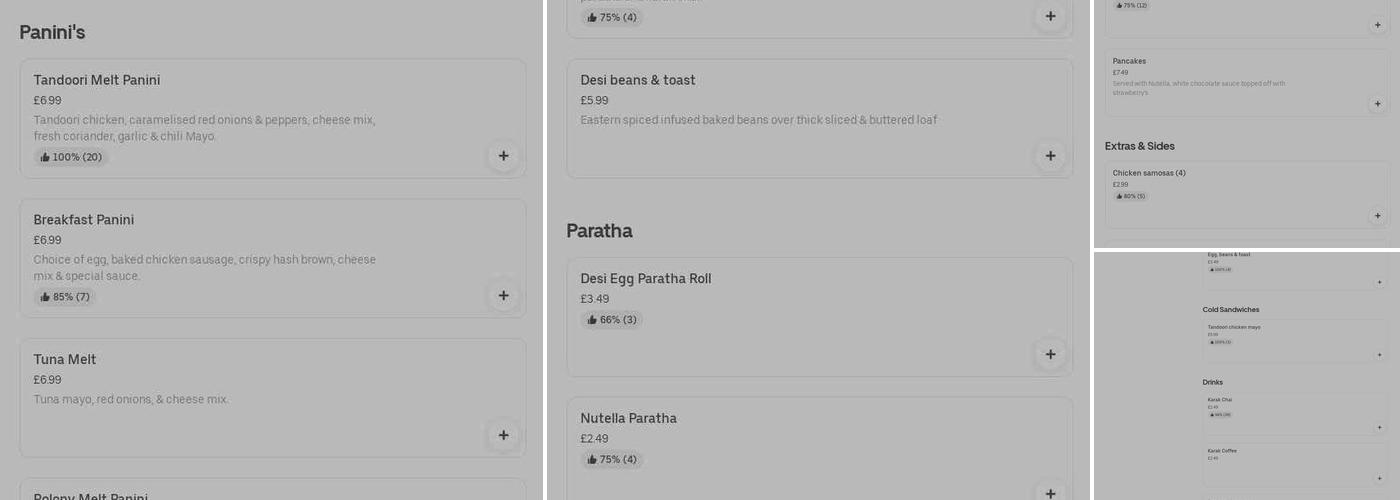Click the Breakfast Panini 85% (7) rating badge

pyautogui.click(x=65, y=297)
